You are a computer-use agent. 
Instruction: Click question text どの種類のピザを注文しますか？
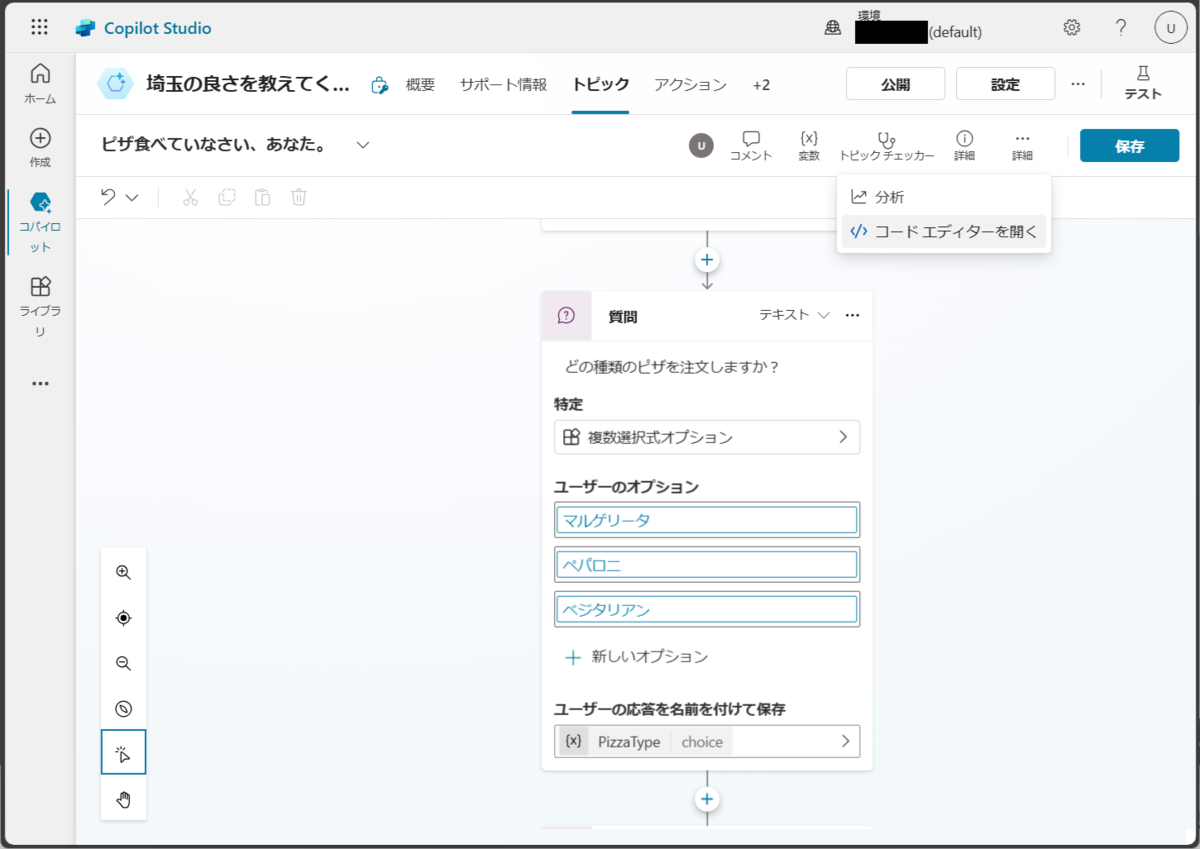[x=671, y=367]
